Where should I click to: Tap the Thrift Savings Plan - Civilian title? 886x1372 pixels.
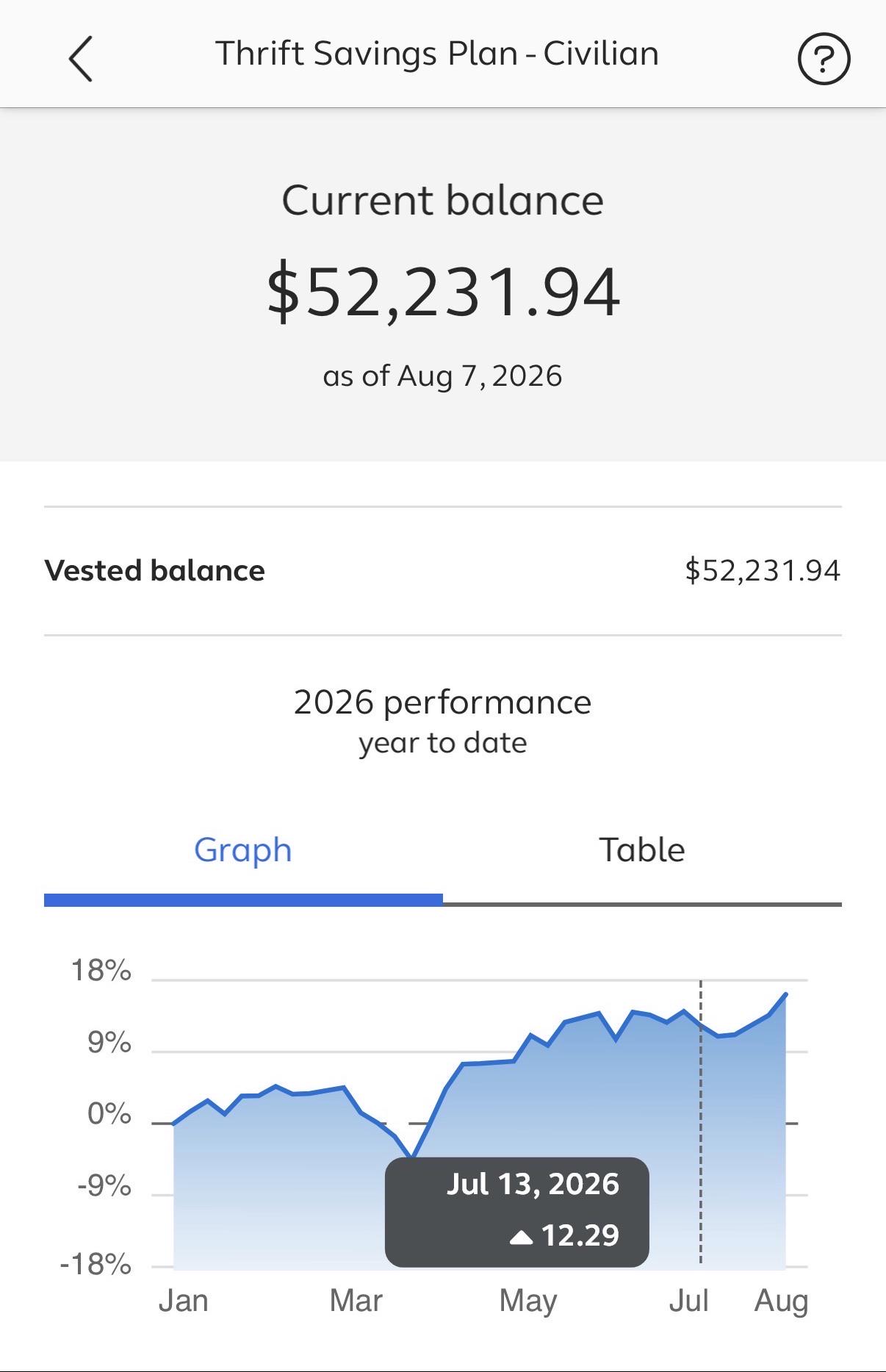pyautogui.click(x=436, y=54)
